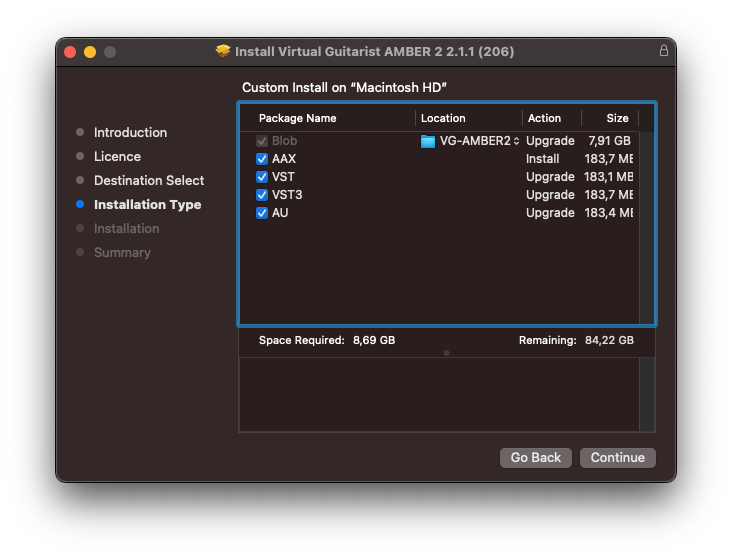This screenshot has width=732, height=556.
Task: Click the Location column header
Action: click(443, 118)
